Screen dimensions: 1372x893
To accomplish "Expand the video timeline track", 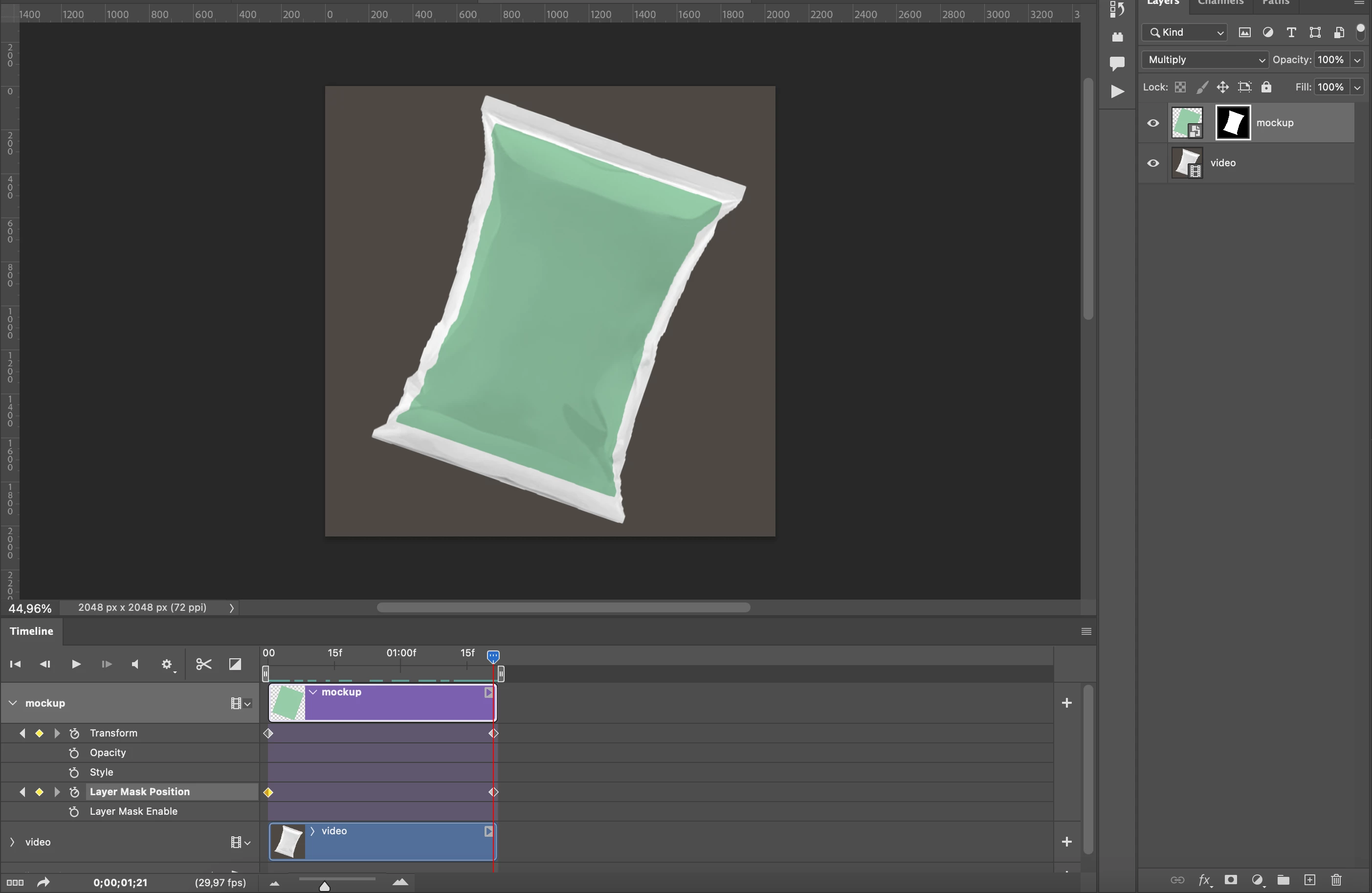I will pyautogui.click(x=12, y=842).
